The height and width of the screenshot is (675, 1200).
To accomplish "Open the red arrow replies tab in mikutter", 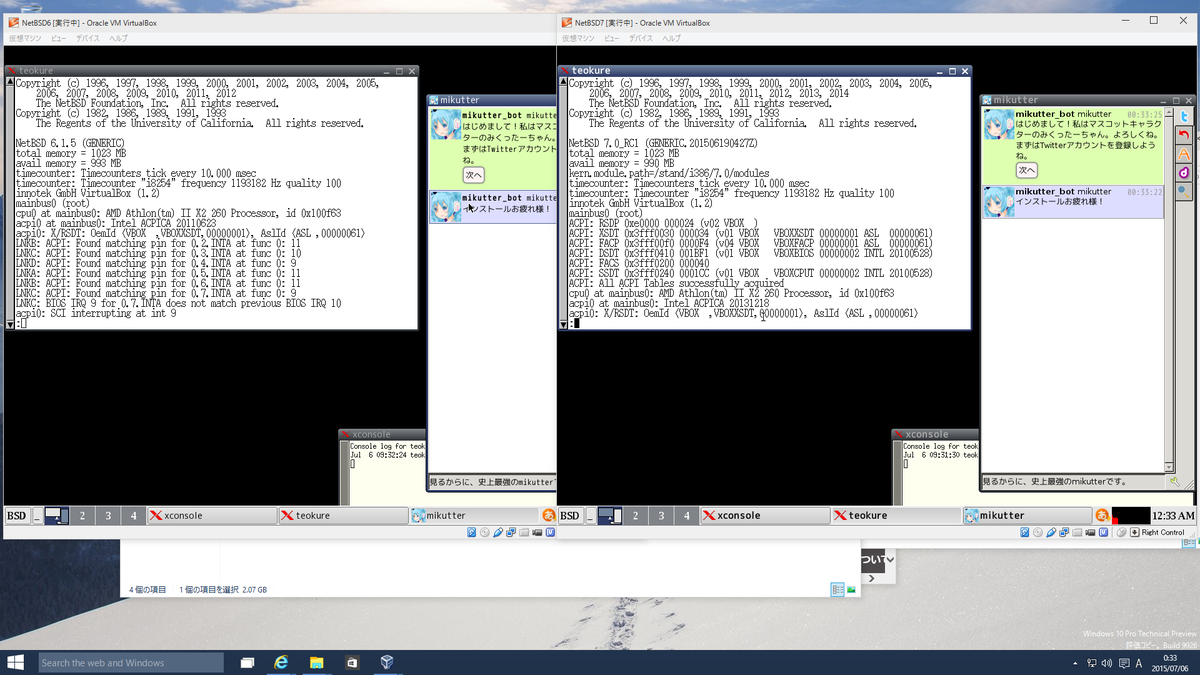I will 1185,135.
